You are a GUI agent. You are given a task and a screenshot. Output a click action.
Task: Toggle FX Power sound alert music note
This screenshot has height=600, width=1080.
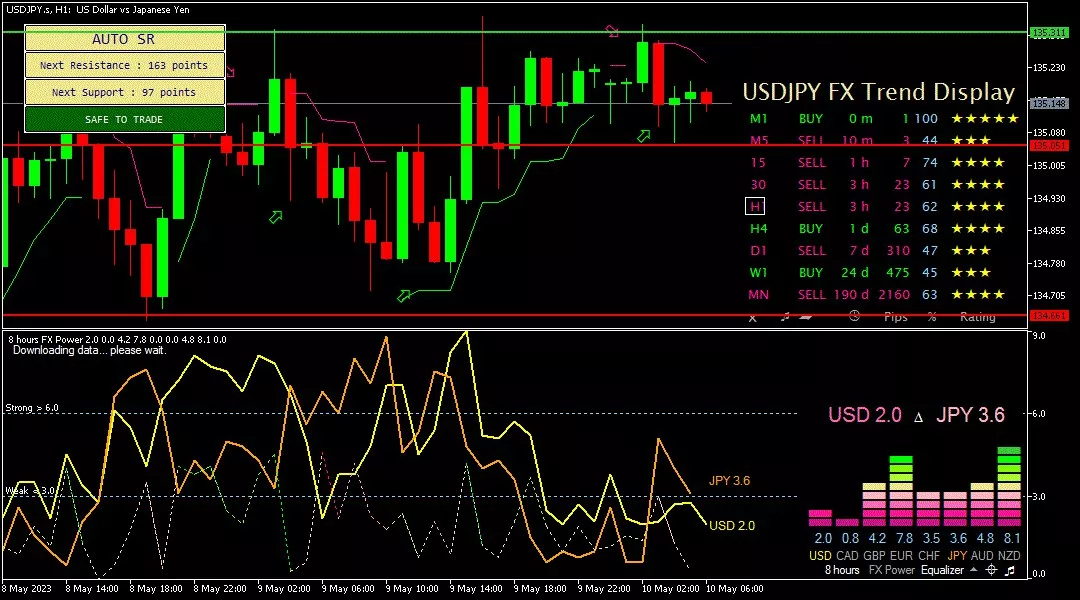pyautogui.click(x=1010, y=570)
